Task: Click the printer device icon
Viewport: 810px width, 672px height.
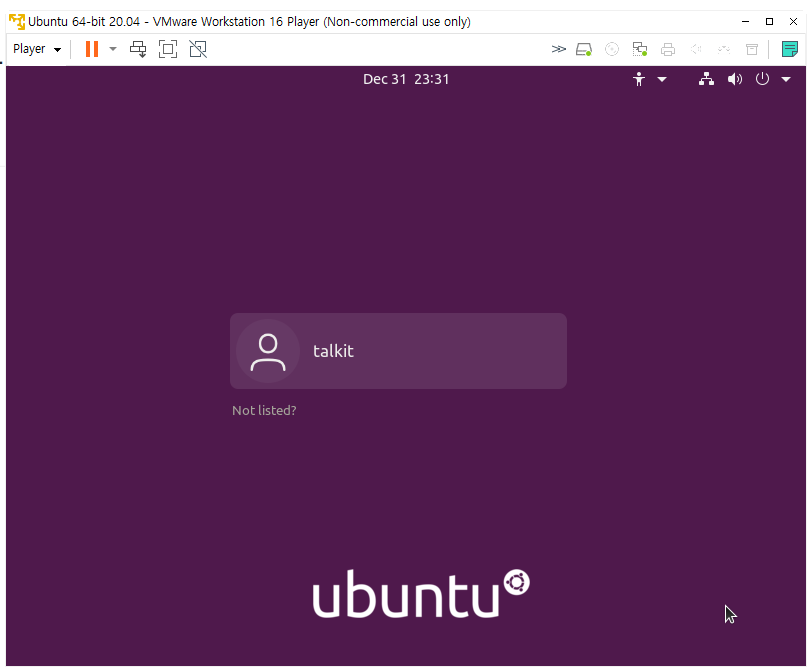Action: click(668, 49)
